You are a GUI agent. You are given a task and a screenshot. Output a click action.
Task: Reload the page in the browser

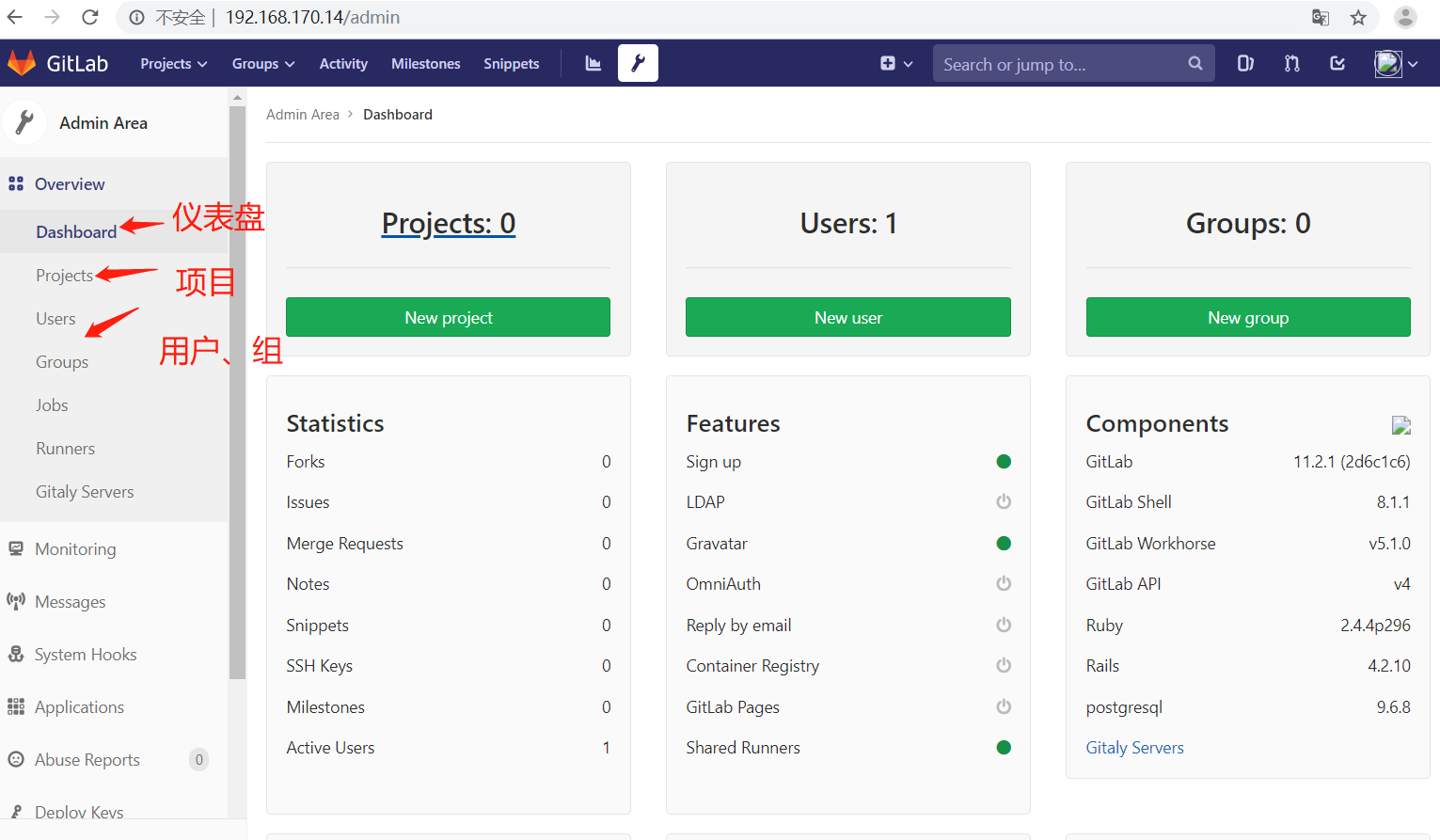click(90, 17)
